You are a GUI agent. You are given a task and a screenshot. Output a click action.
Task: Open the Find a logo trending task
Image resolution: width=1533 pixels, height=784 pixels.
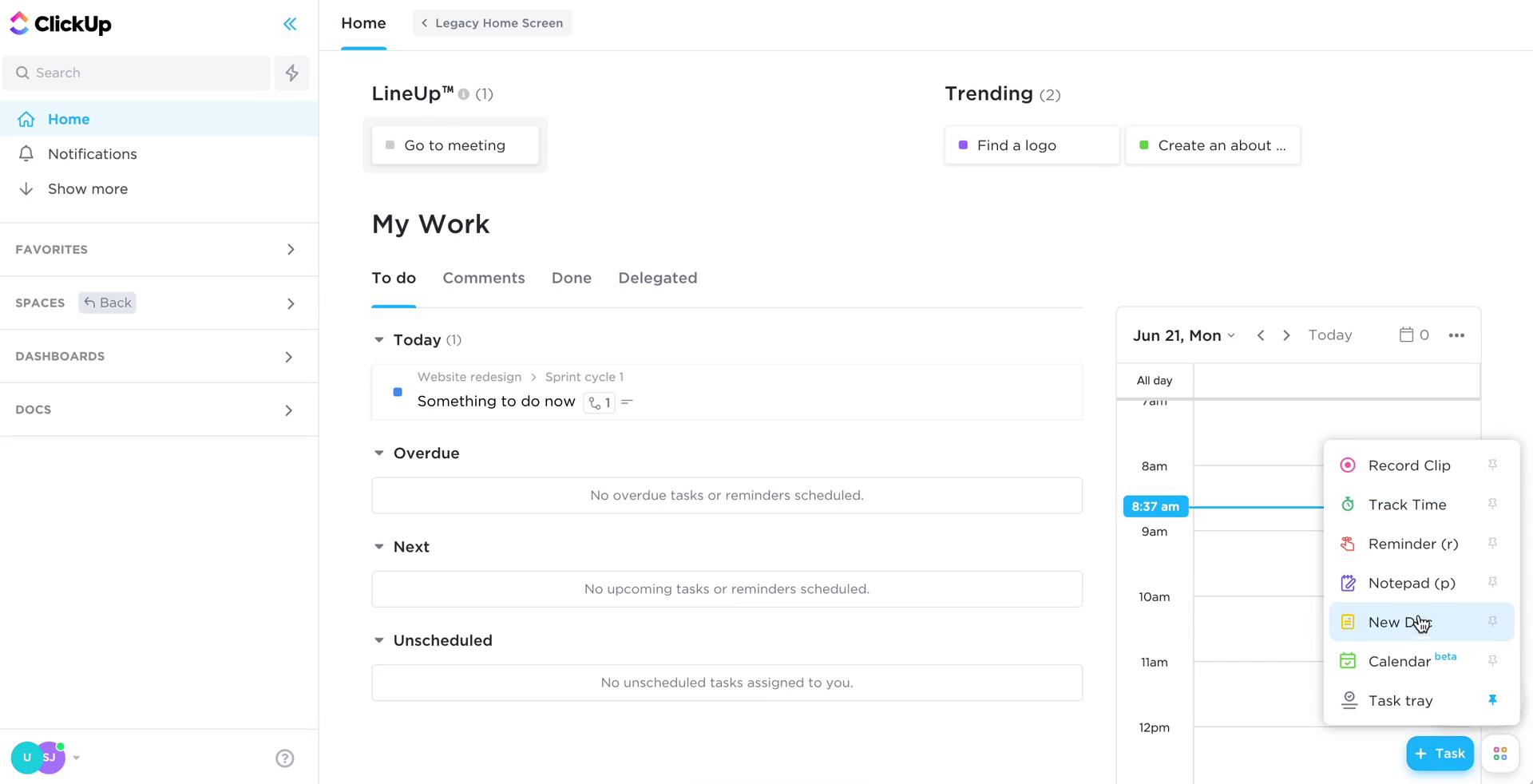click(x=1032, y=145)
